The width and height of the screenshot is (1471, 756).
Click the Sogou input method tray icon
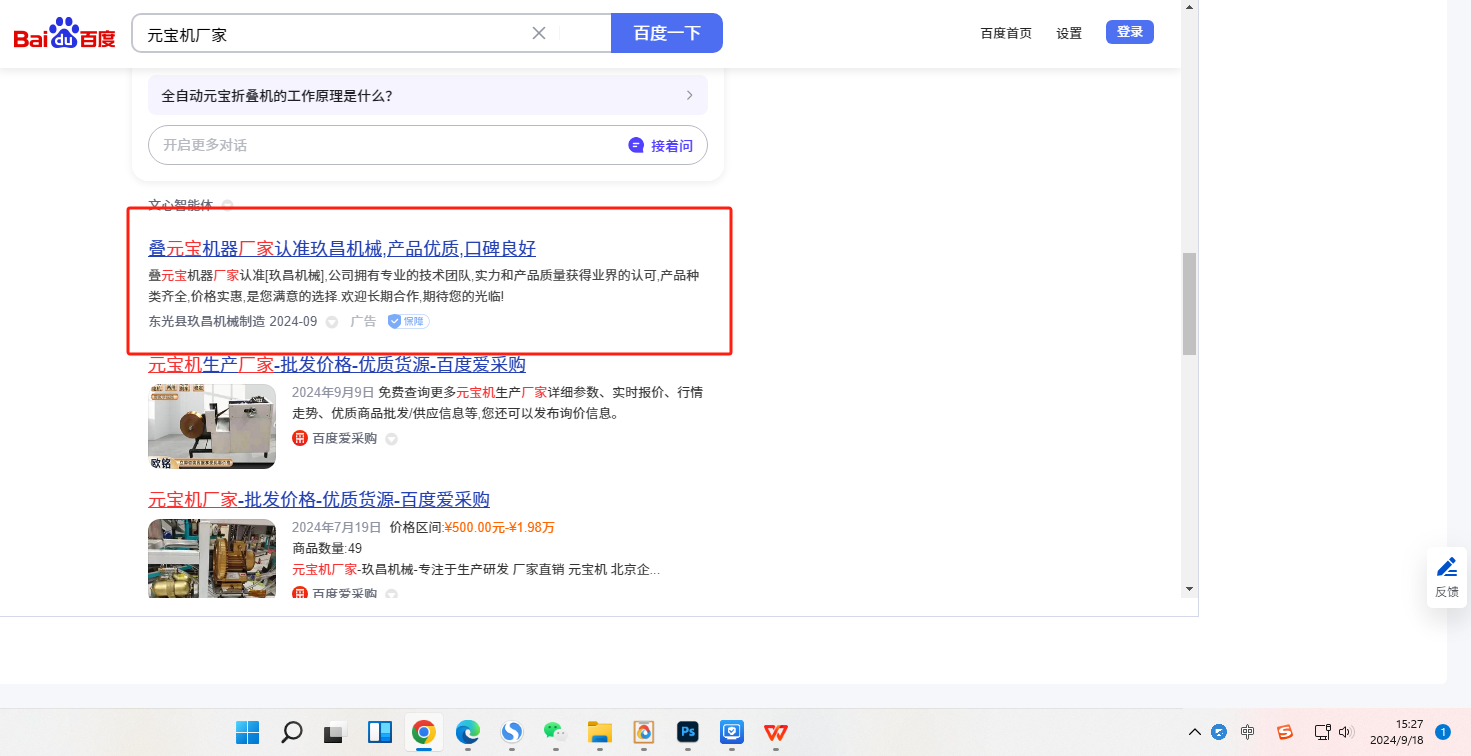click(1284, 732)
